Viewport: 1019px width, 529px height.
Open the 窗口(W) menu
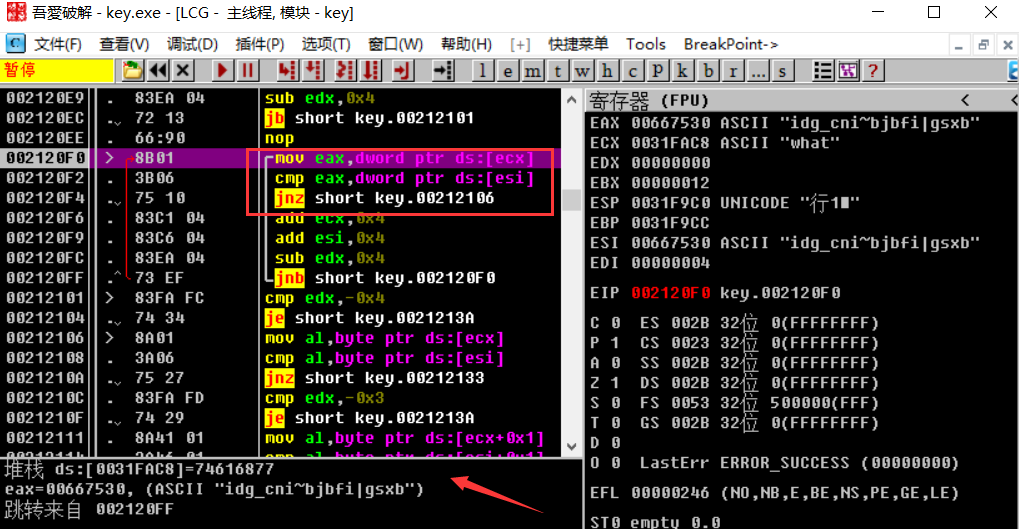coord(395,44)
